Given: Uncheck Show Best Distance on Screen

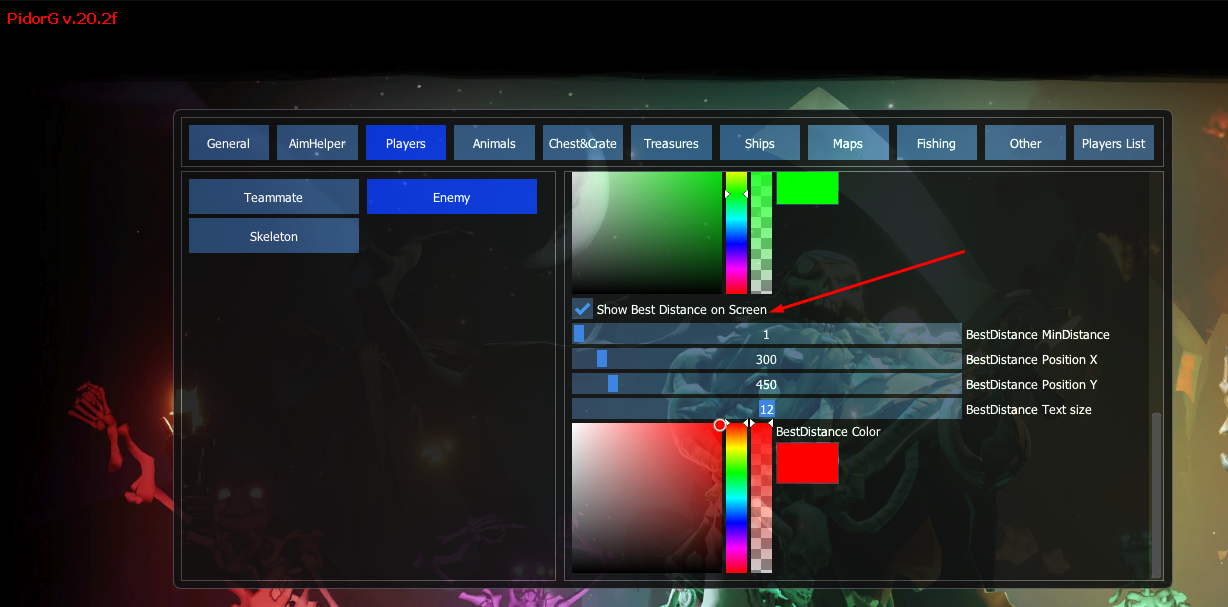Looking at the screenshot, I should coord(582,309).
